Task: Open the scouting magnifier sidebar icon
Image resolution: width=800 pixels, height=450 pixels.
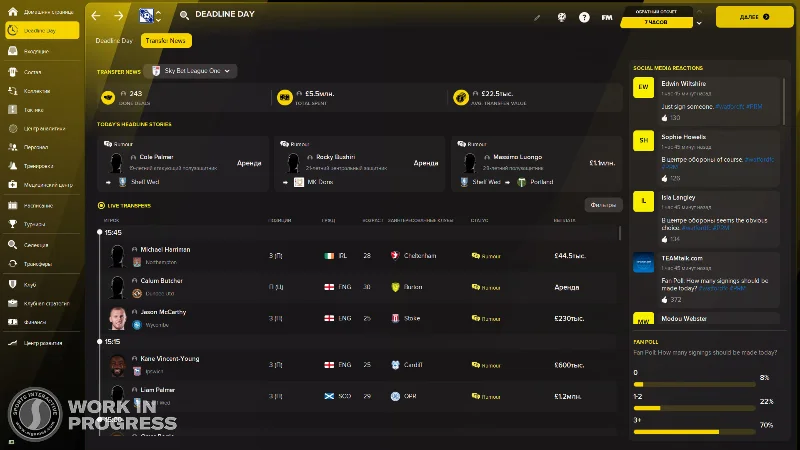Action: pos(13,245)
